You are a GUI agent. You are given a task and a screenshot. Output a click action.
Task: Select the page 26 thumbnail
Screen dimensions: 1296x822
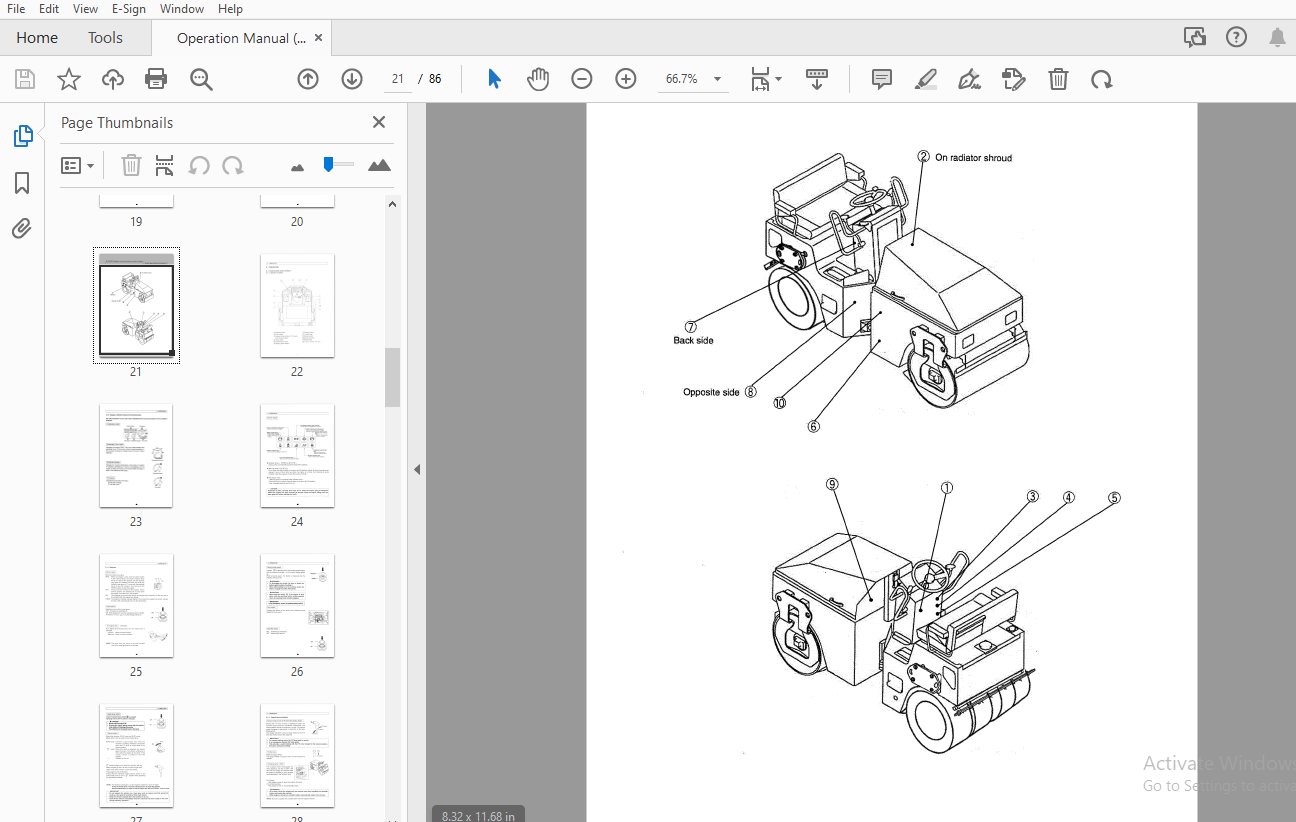pyautogui.click(x=297, y=606)
